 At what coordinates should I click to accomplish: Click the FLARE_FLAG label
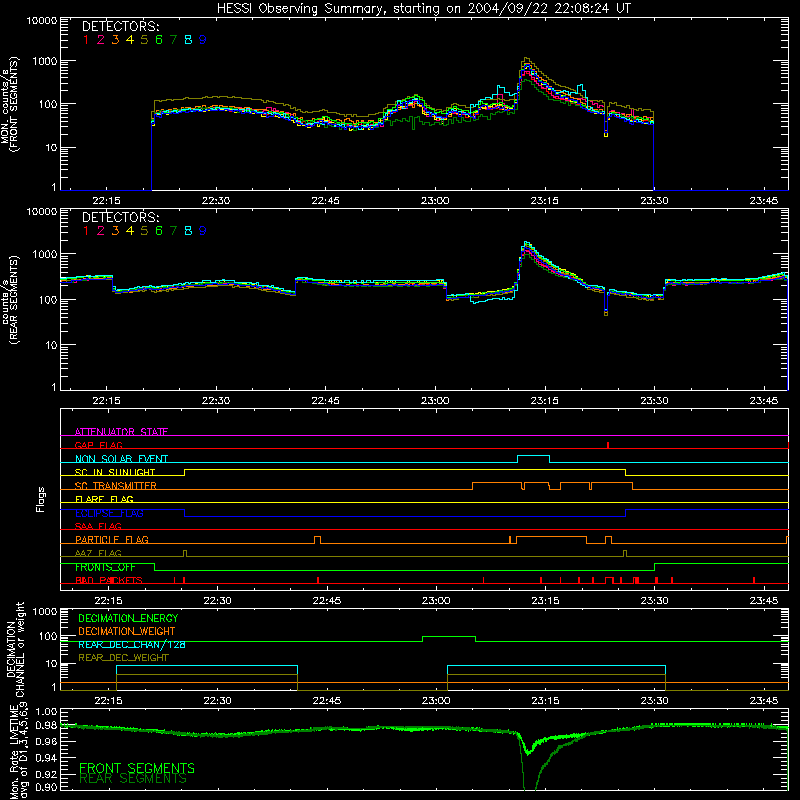[104, 499]
